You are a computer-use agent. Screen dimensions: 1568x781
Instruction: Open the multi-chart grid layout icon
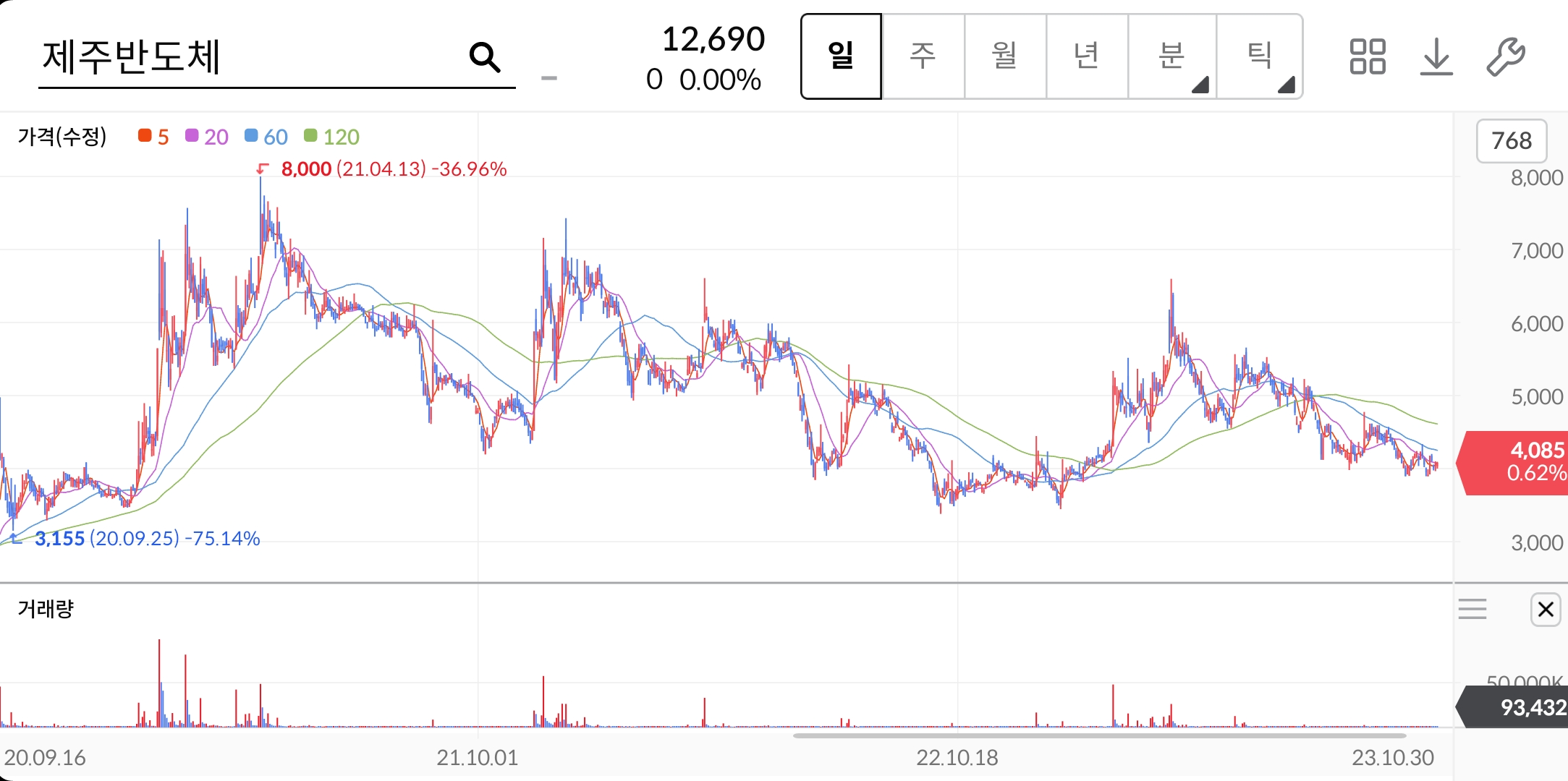[x=1368, y=56]
